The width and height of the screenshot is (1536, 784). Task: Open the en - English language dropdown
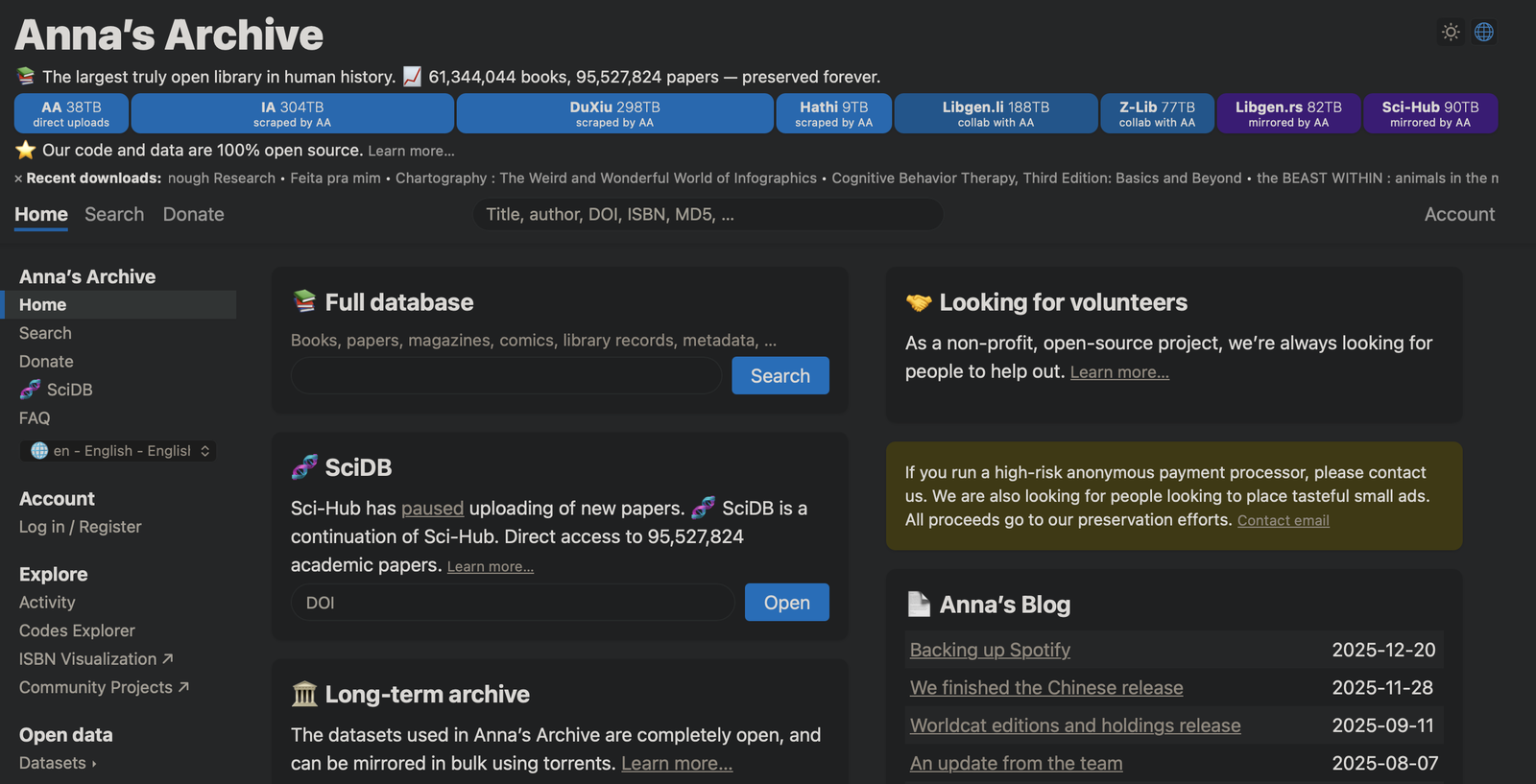click(x=118, y=451)
